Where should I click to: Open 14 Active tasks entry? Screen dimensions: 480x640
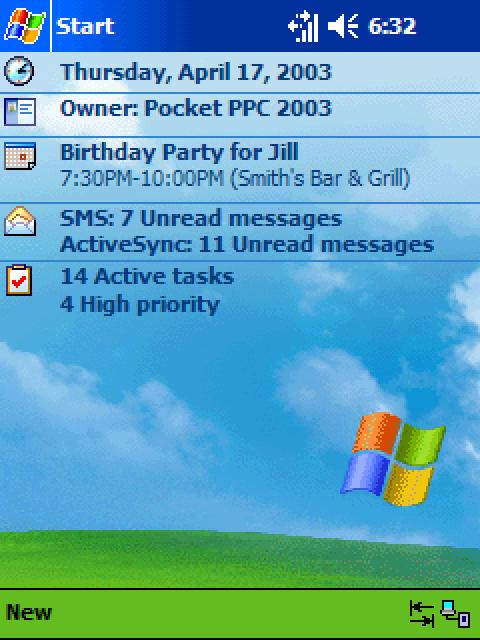(147, 276)
